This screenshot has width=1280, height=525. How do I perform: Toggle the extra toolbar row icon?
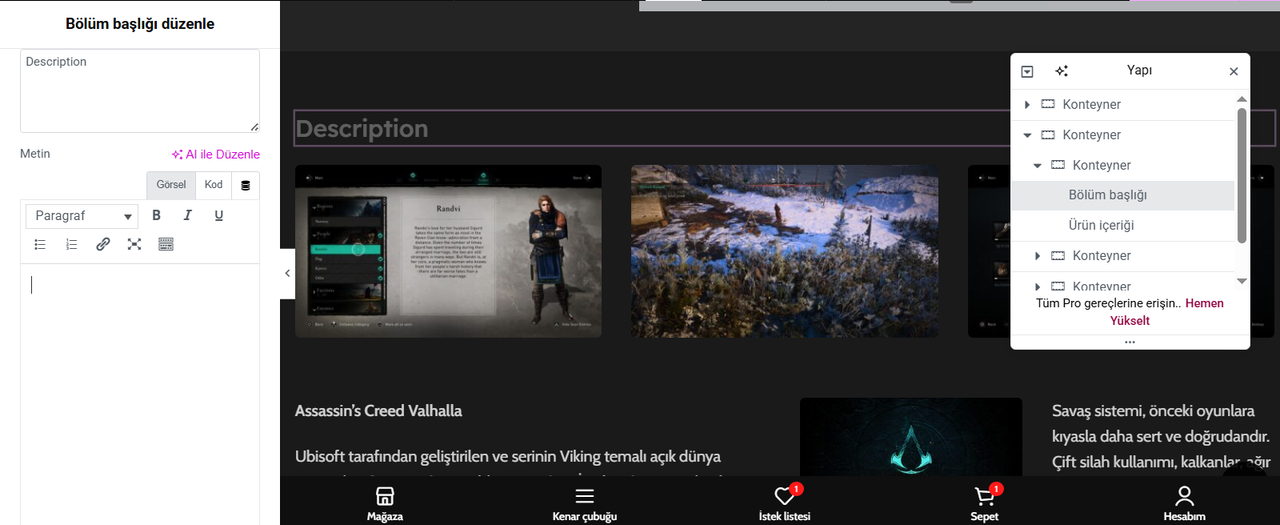166,244
